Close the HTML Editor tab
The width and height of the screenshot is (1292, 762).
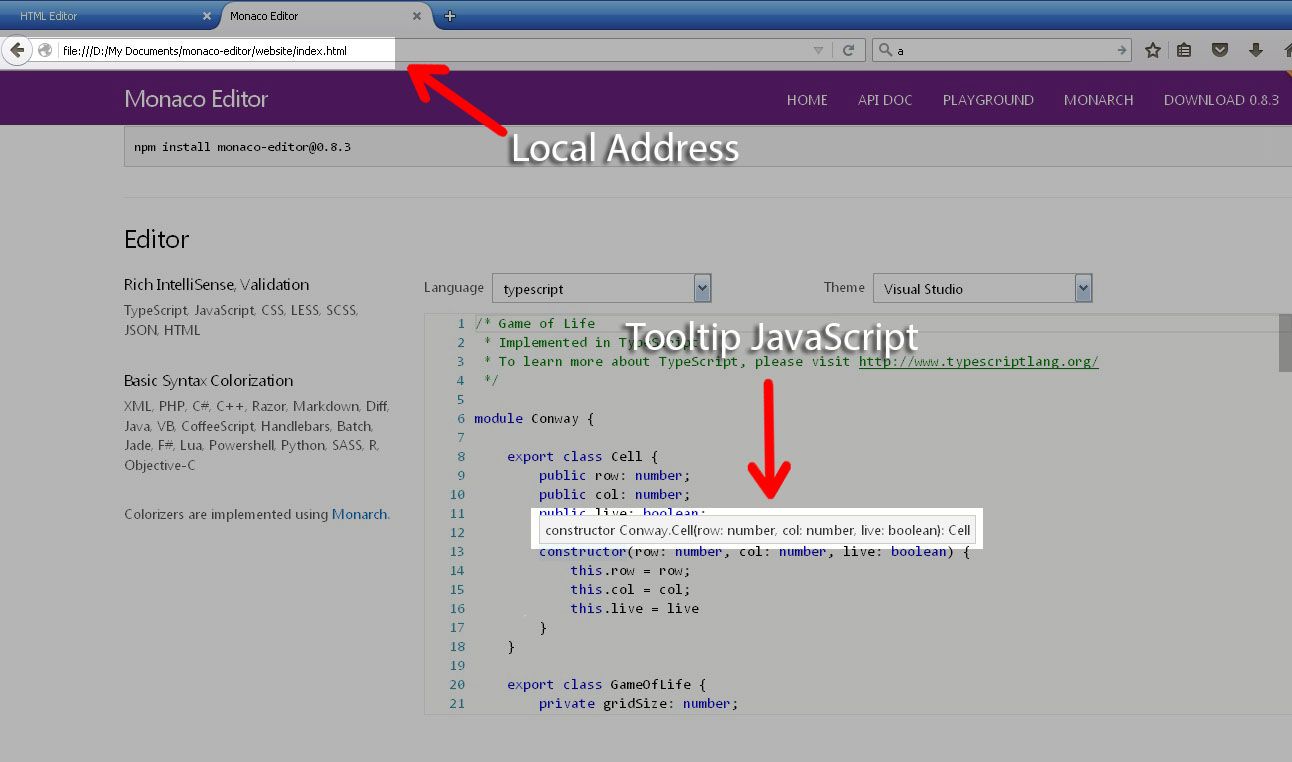[x=207, y=16]
